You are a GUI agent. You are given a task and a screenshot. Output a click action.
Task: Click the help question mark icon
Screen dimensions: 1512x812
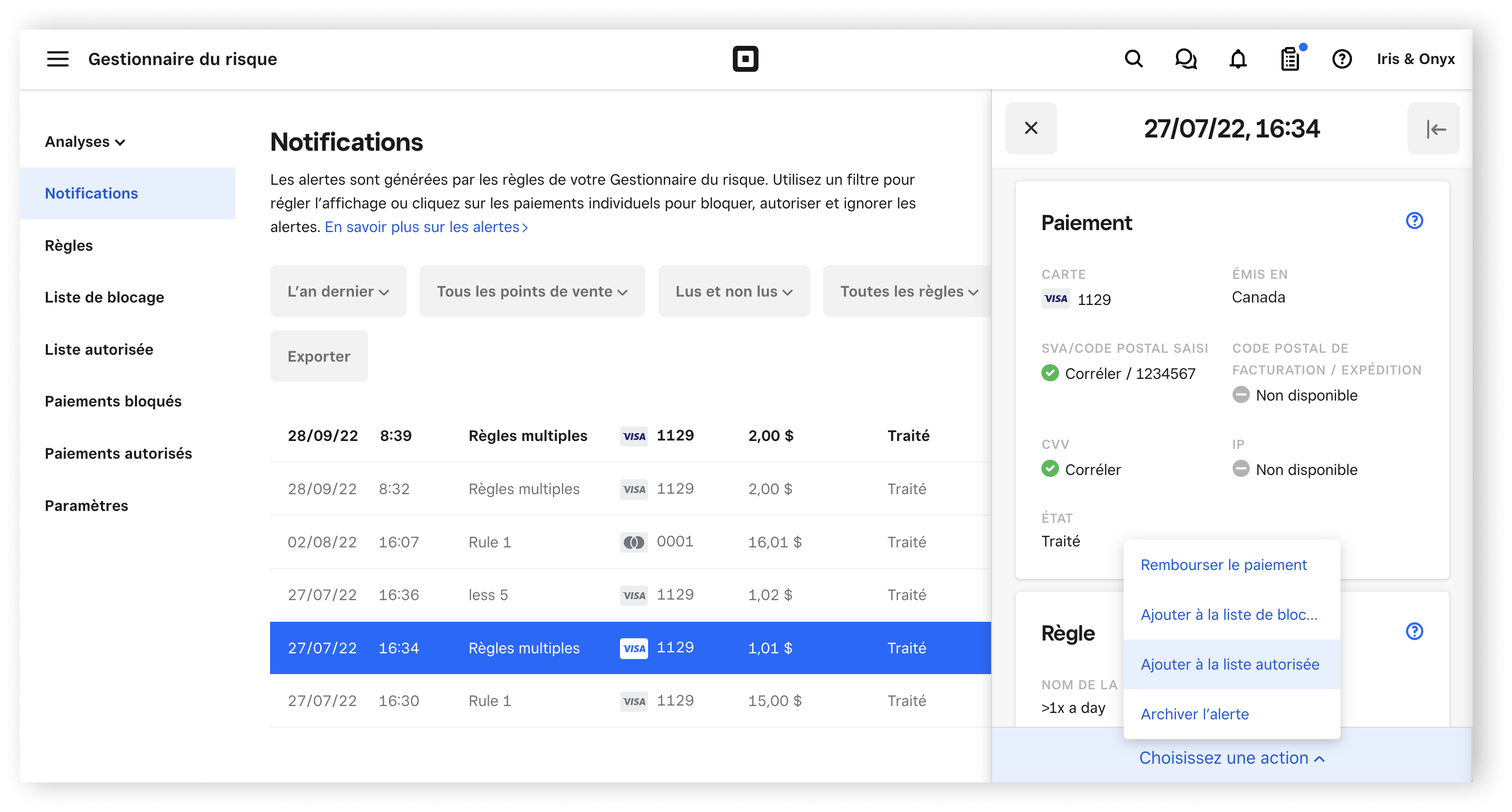pyautogui.click(x=1344, y=59)
